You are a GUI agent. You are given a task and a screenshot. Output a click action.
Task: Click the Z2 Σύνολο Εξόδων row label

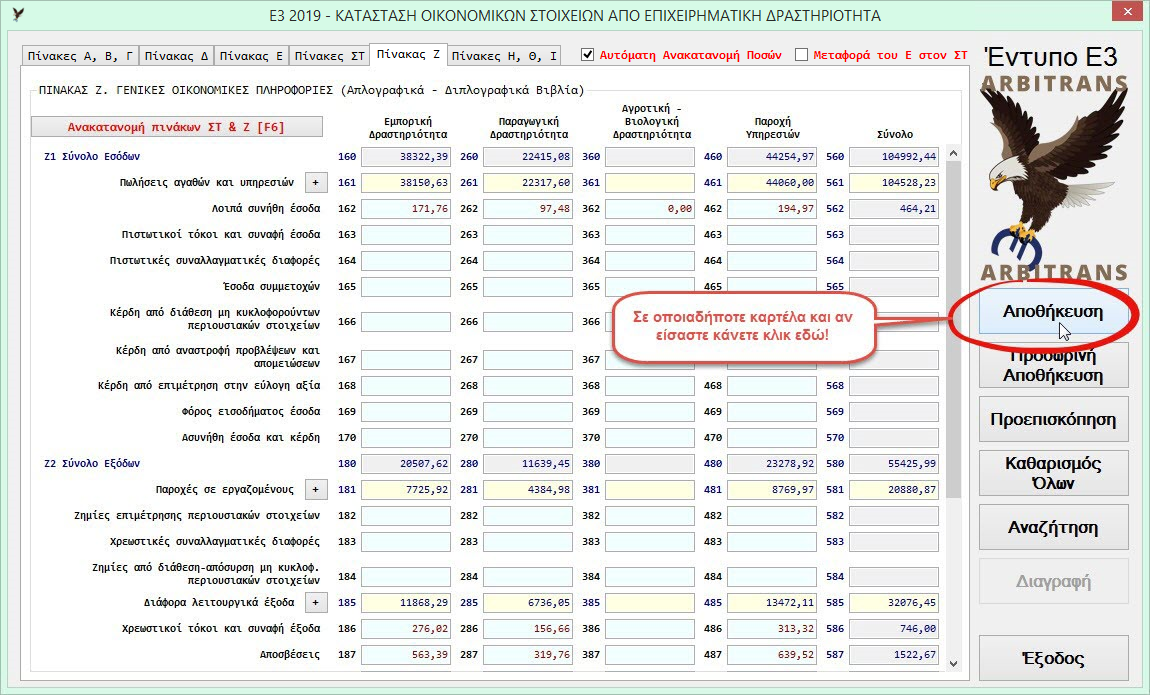(92, 464)
